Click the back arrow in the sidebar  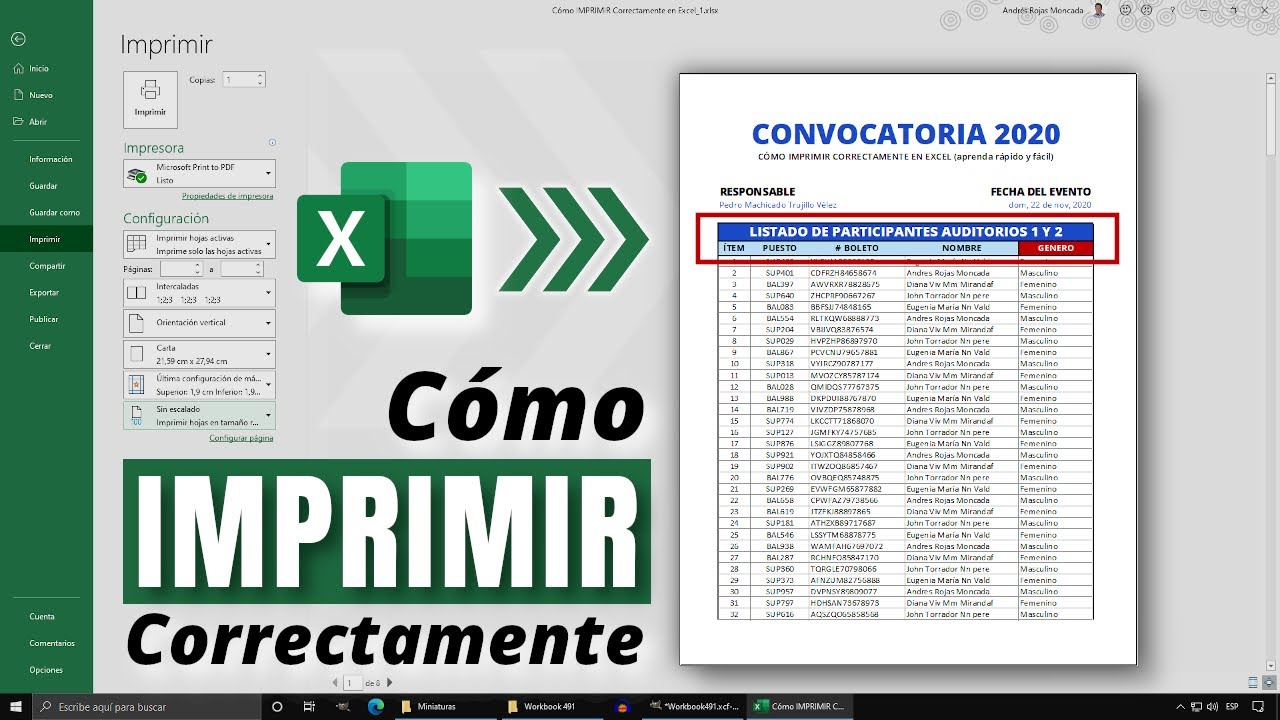[18, 39]
